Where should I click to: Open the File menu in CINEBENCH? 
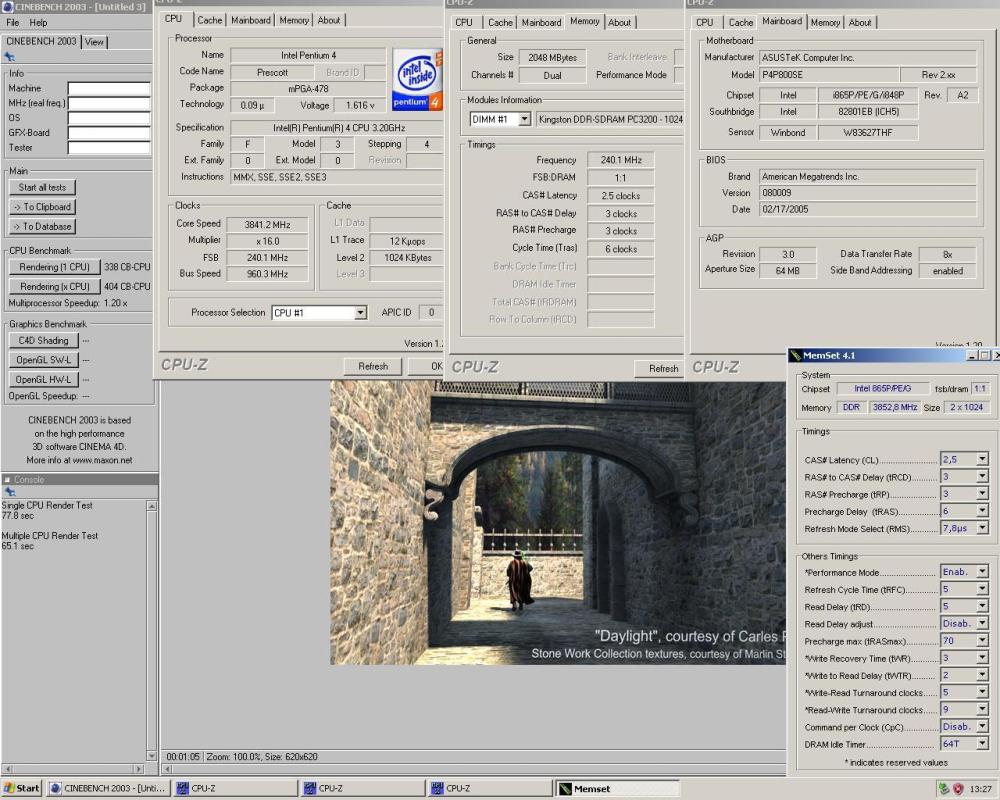pyautogui.click(x=13, y=22)
